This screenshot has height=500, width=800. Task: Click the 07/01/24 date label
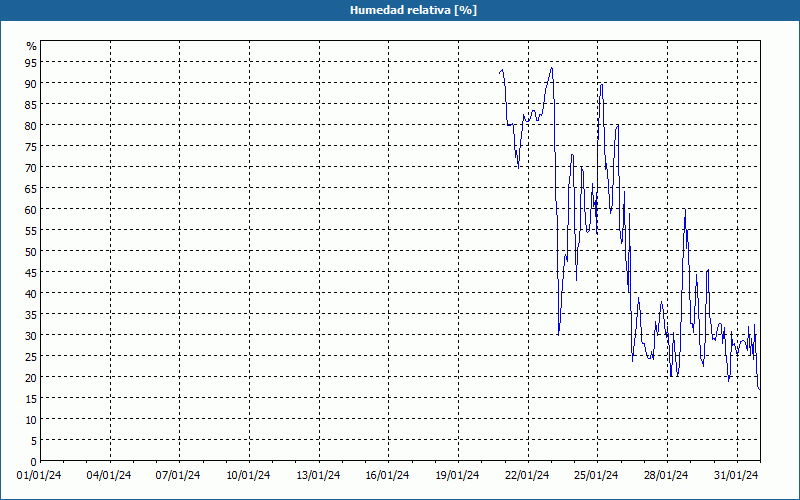pos(178,476)
